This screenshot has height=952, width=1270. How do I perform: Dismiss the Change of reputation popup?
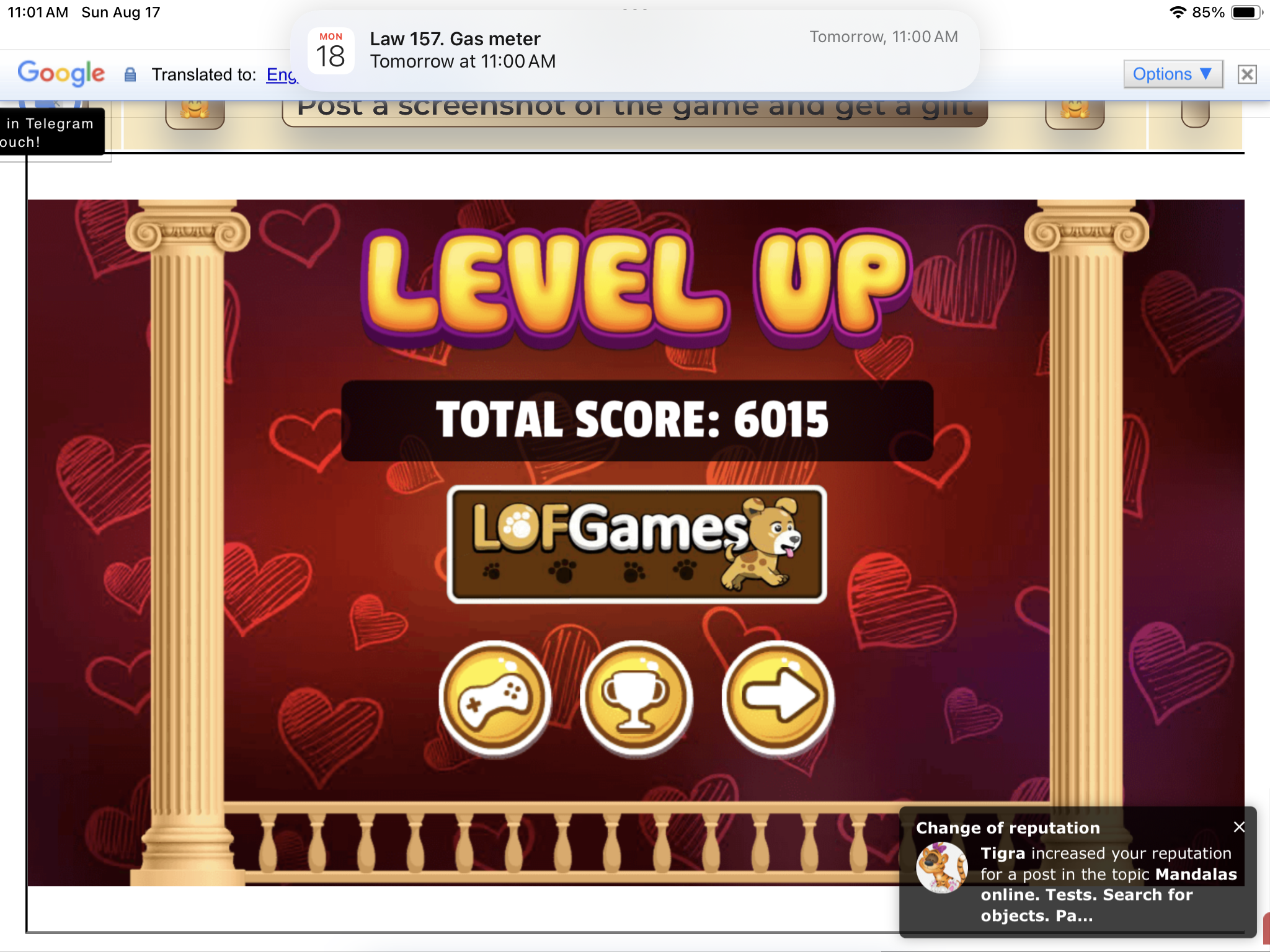[1239, 827]
